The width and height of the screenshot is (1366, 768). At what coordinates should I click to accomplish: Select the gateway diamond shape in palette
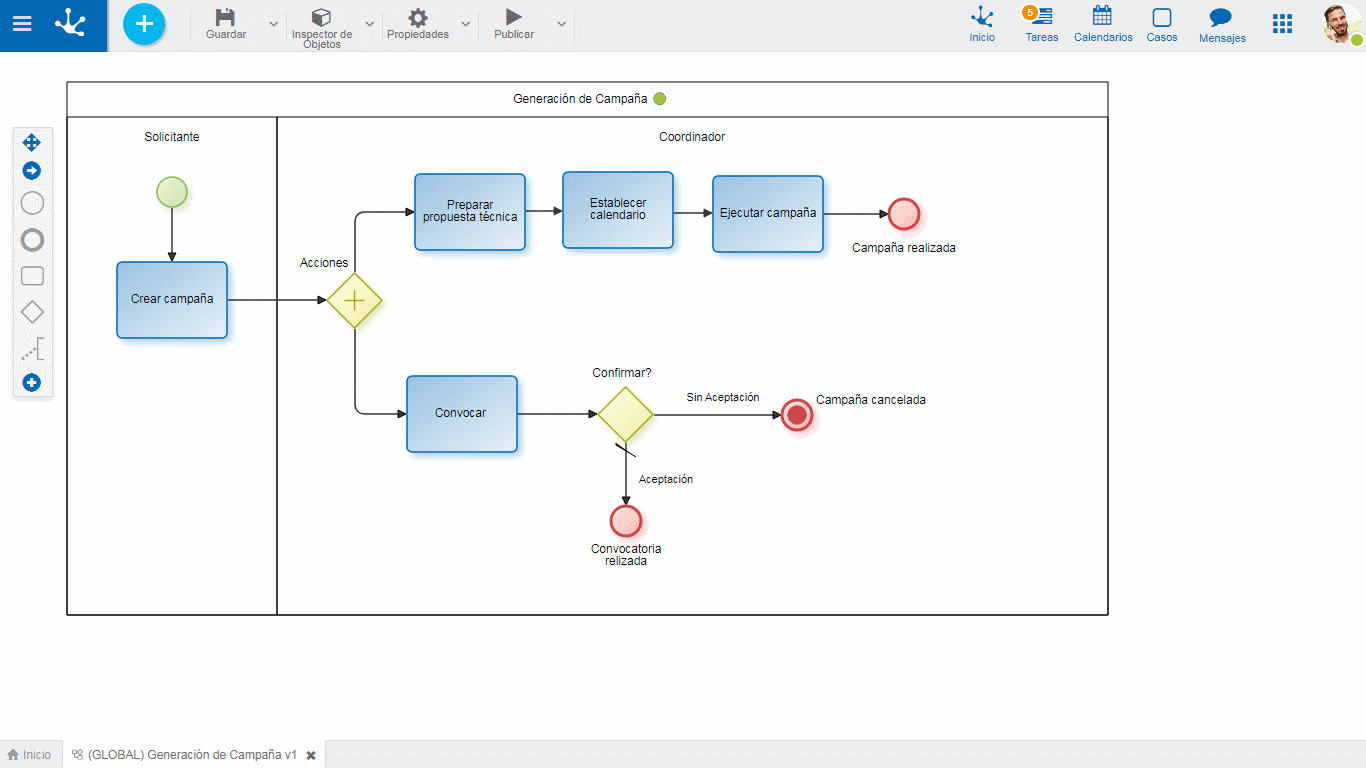click(32, 312)
